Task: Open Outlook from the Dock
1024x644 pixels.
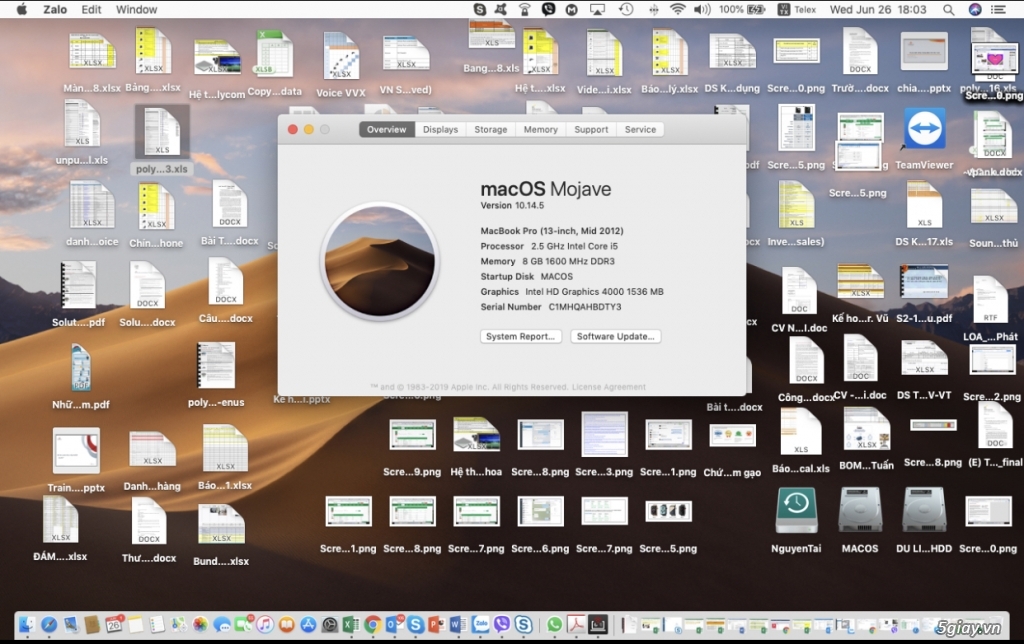Action: click(394, 624)
